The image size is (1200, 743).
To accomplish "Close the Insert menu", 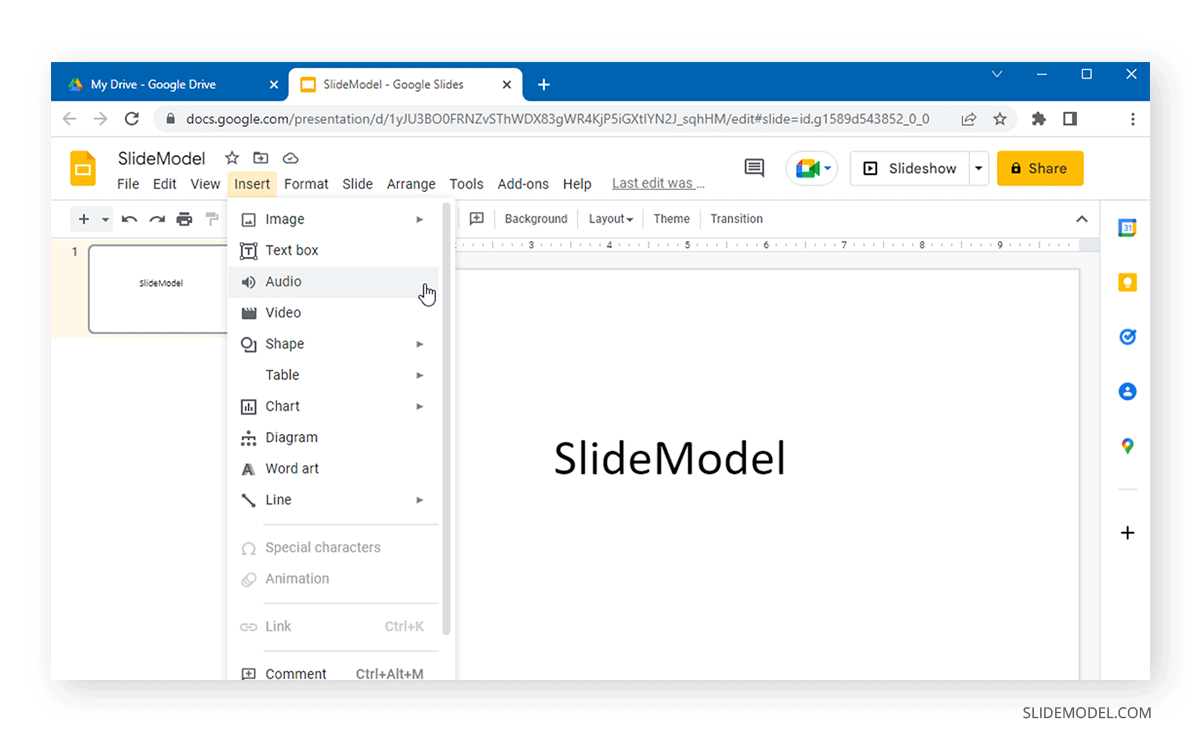I will (252, 184).
